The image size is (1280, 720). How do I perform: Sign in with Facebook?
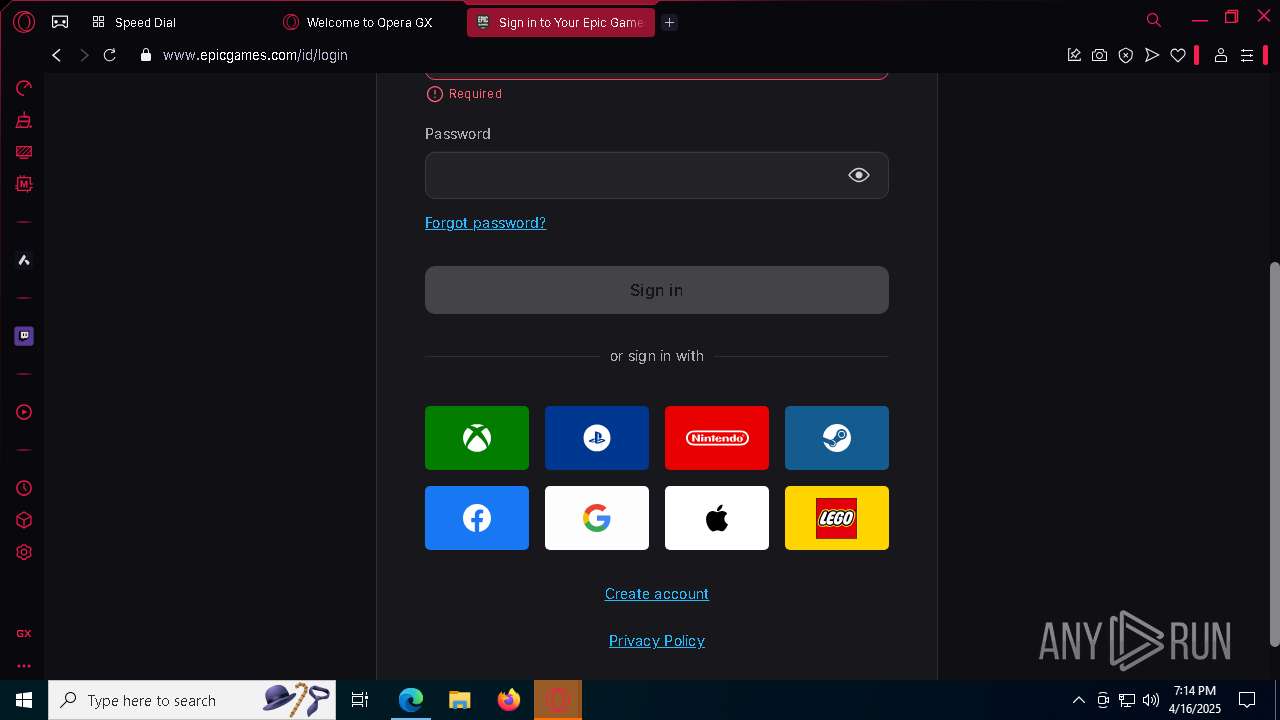click(x=477, y=518)
